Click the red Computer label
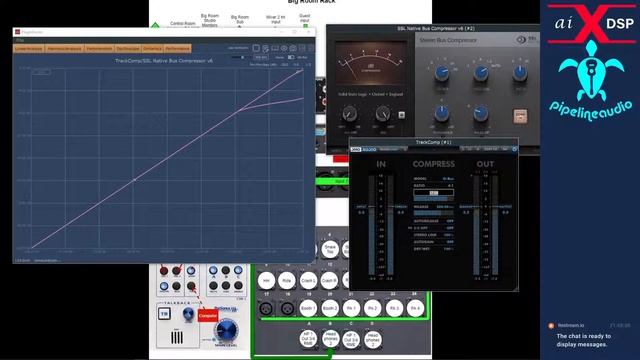The image size is (640, 360). pyautogui.click(x=208, y=316)
